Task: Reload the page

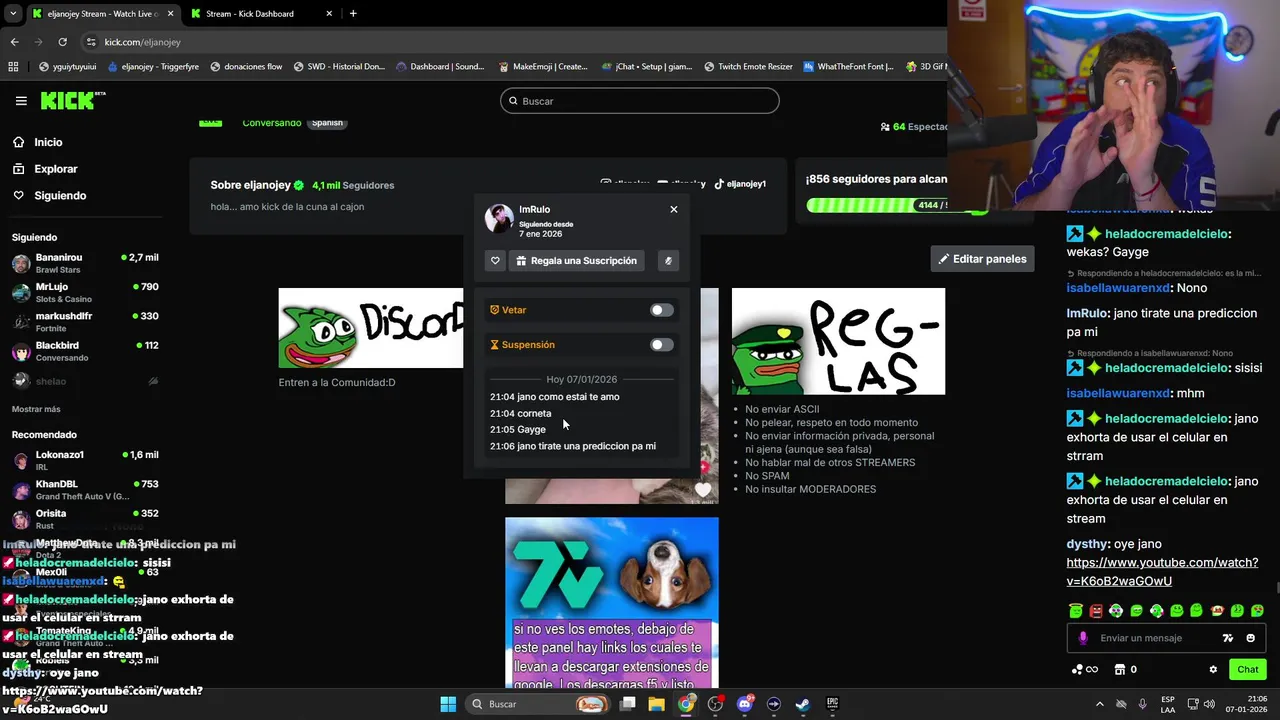Action: pyautogui.click(x=62, y=42)
